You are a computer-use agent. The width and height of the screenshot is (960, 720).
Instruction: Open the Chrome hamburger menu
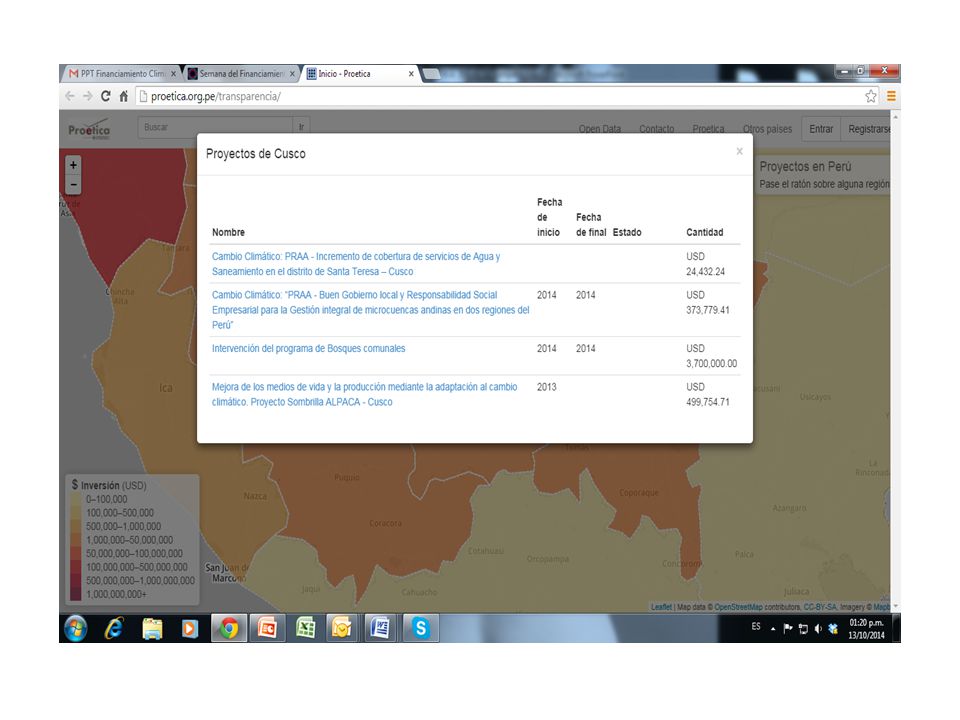891,96
